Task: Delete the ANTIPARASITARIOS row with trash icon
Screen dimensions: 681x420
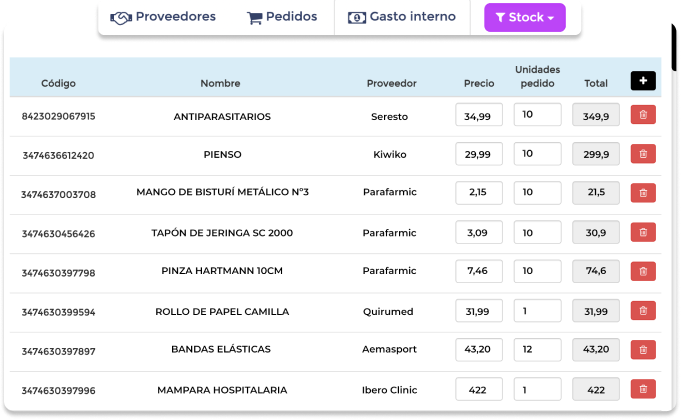Action: (x=643, y=115)
